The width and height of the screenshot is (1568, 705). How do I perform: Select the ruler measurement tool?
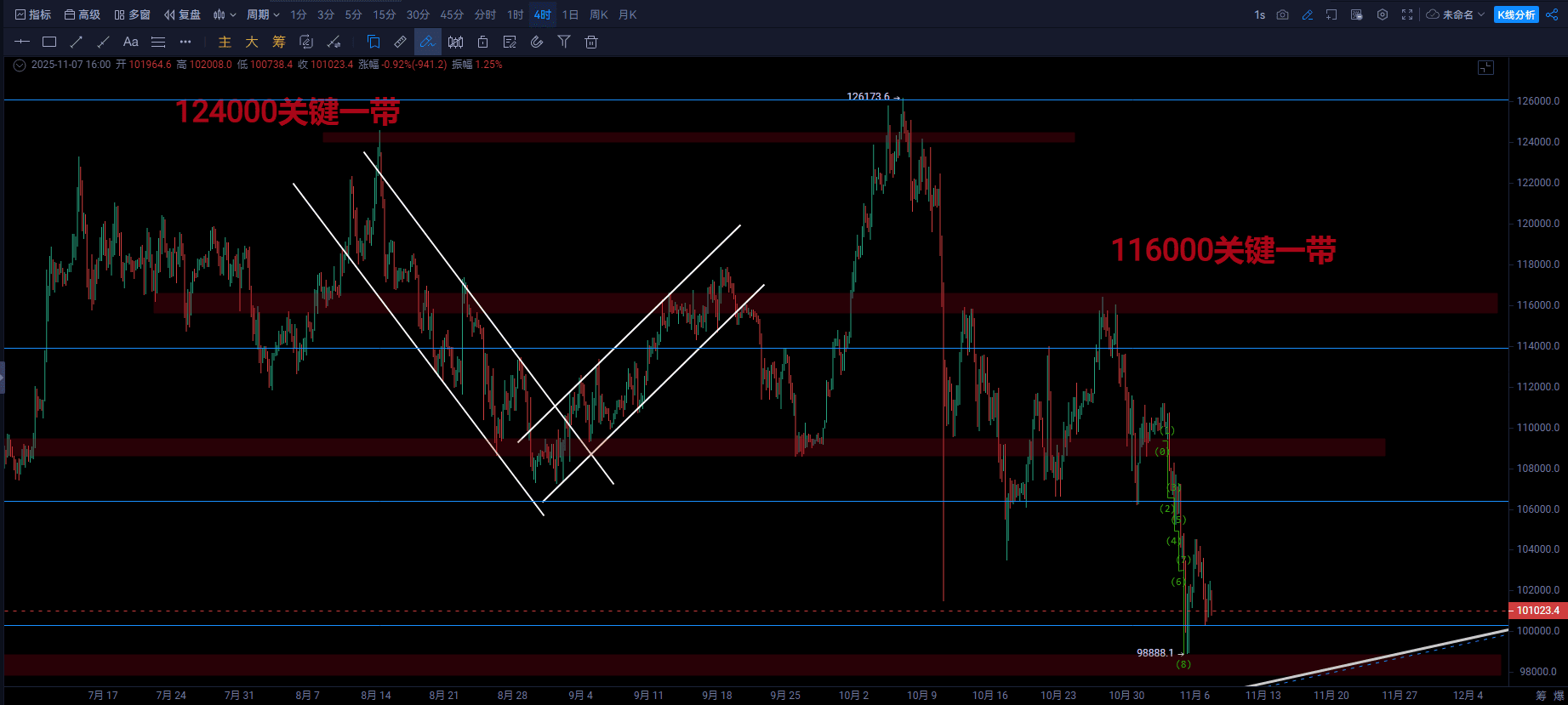pyautogui.click(x=400, y=42)
